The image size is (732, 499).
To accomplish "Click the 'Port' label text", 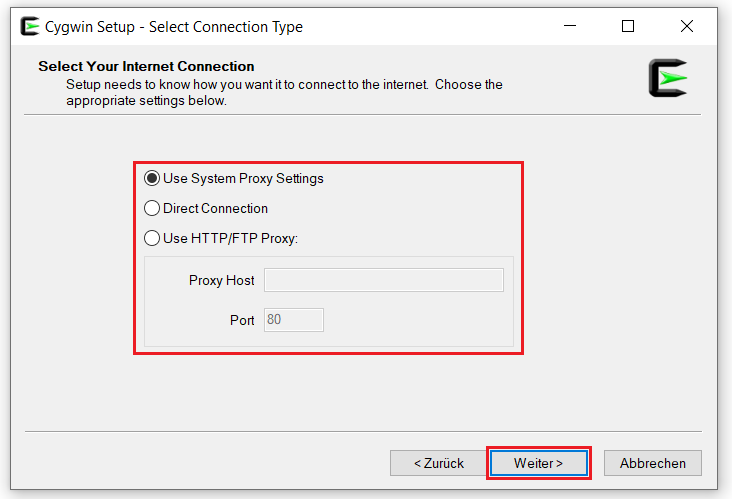I will tap(242, 321).
